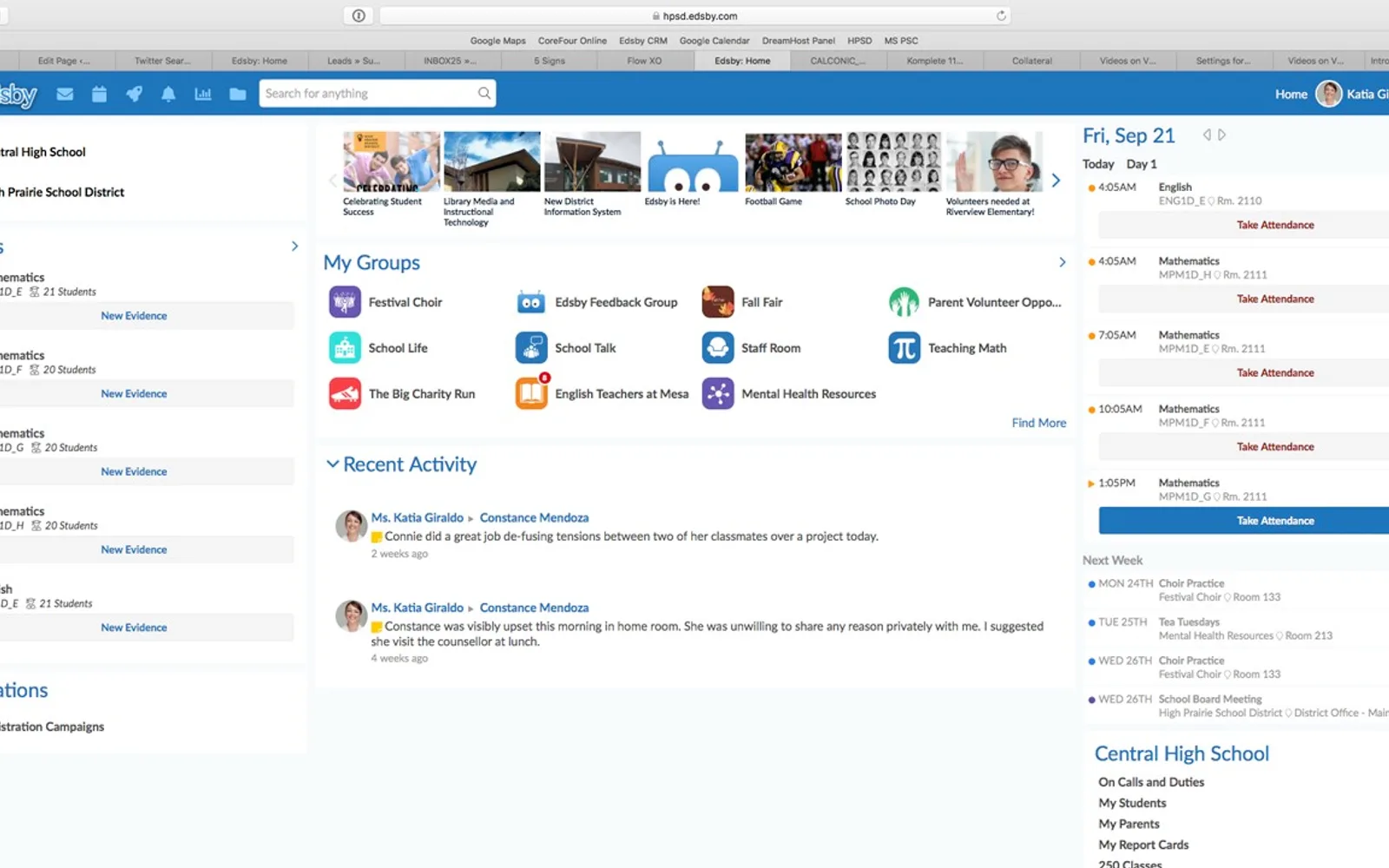
Task: Reload page with browser refresh icon
Action: [1001, 16]
